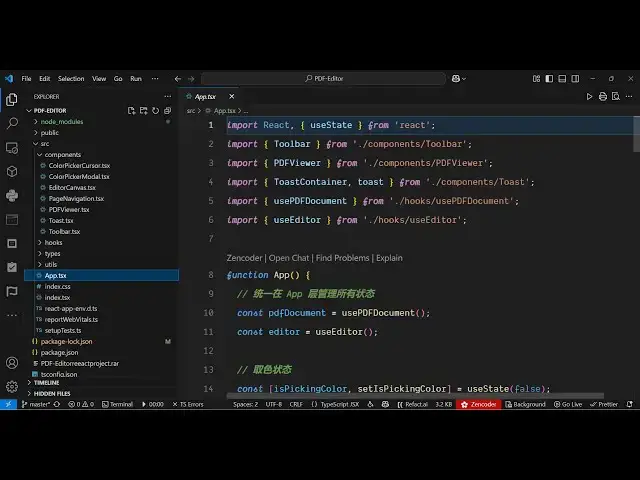Open the Explorer view in activity bar
640x480 pixels.
pyautogui.click(x=12, y=99)
